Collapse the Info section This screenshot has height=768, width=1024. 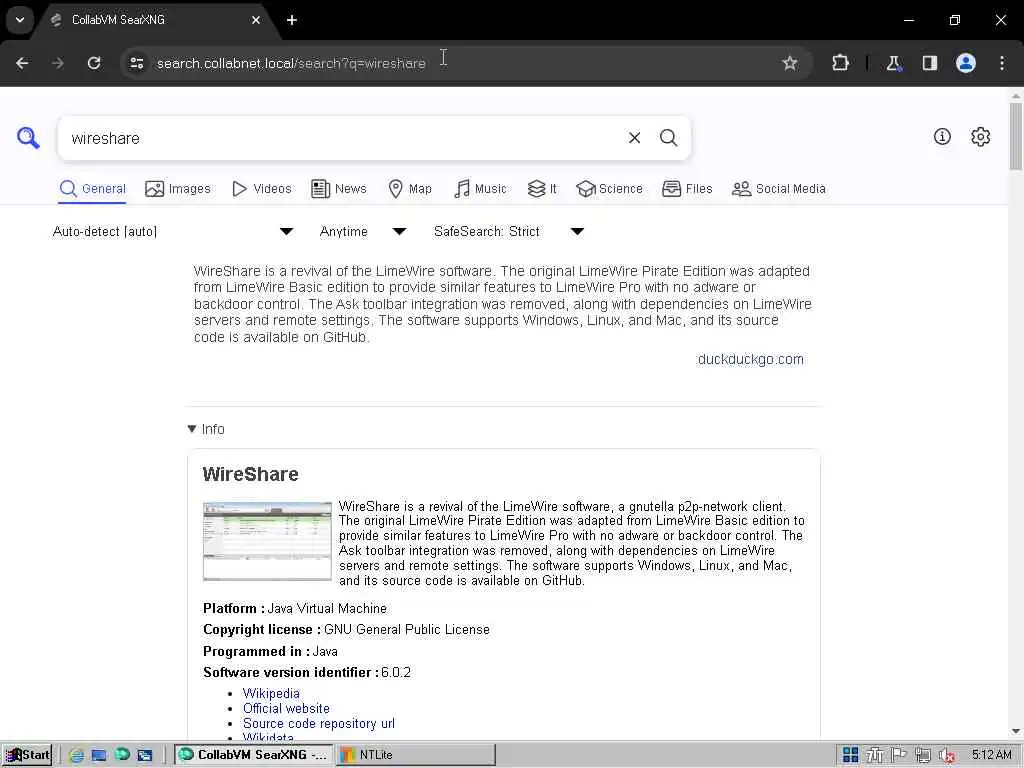point(206,429)
